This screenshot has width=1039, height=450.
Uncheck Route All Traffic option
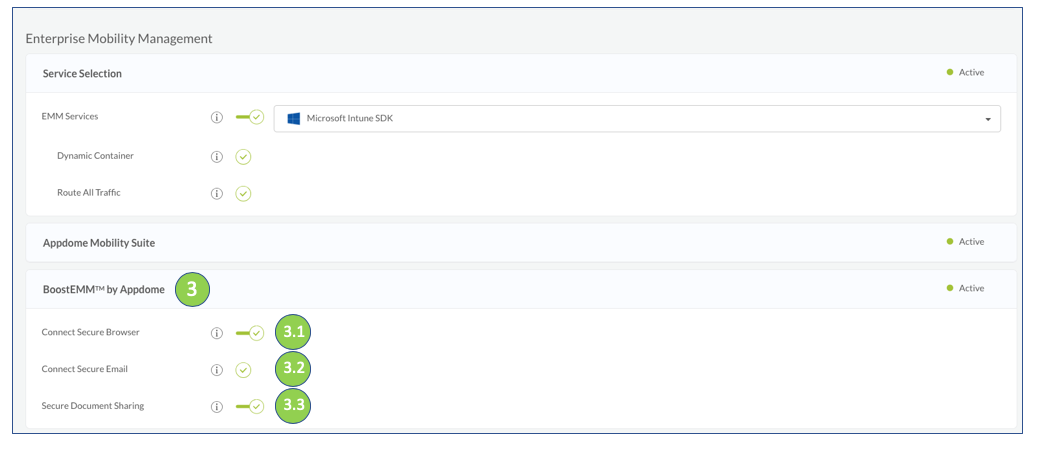(243, 193)
